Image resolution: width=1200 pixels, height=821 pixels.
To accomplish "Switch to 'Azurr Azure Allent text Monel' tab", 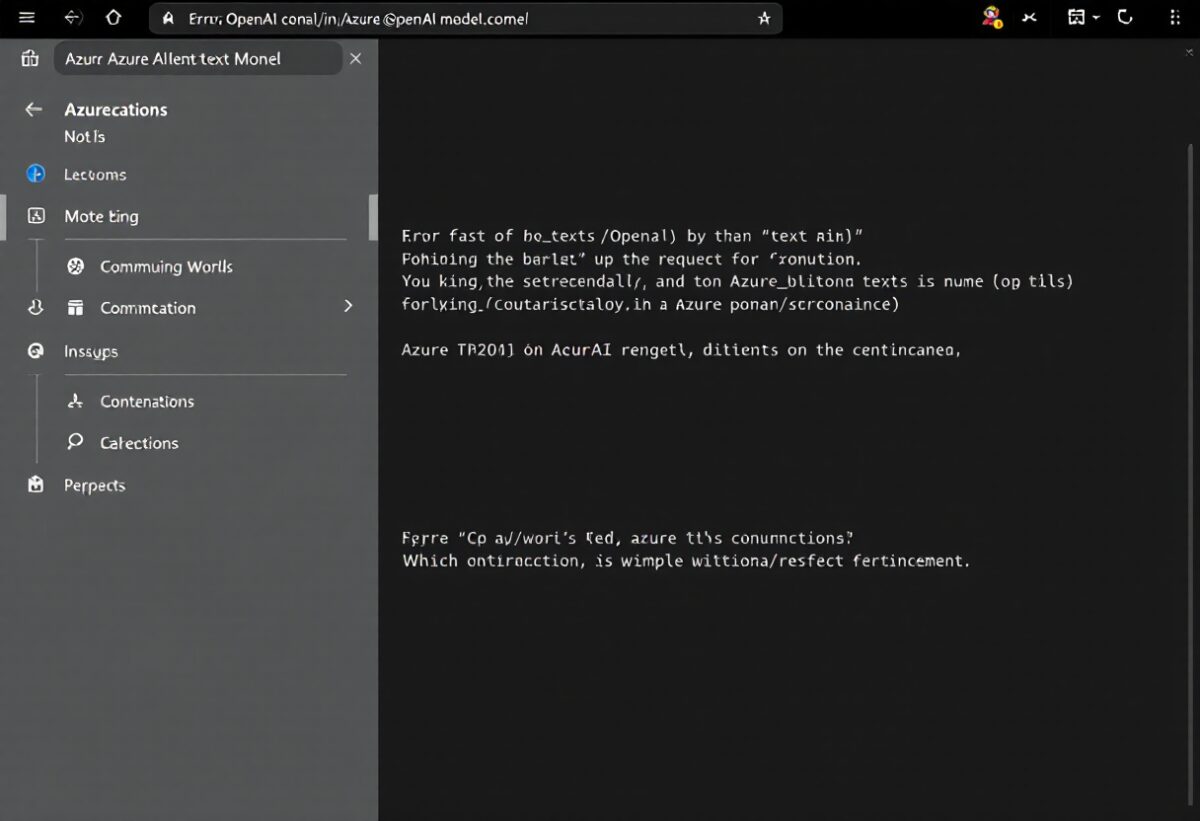I will pyautogui.click(x=198, y=59).
